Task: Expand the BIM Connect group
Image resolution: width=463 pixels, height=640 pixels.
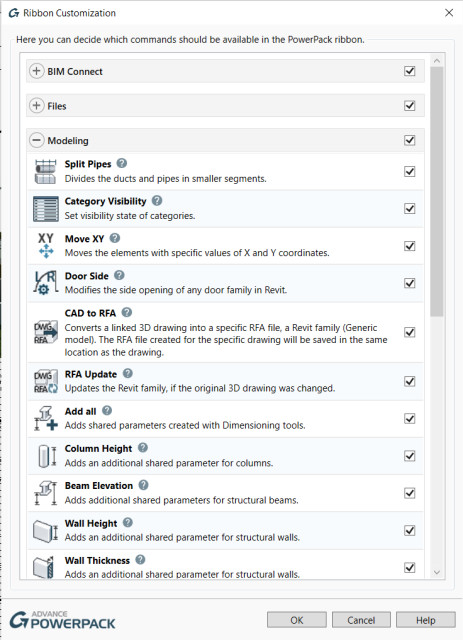Action: (x=36, y=71)
